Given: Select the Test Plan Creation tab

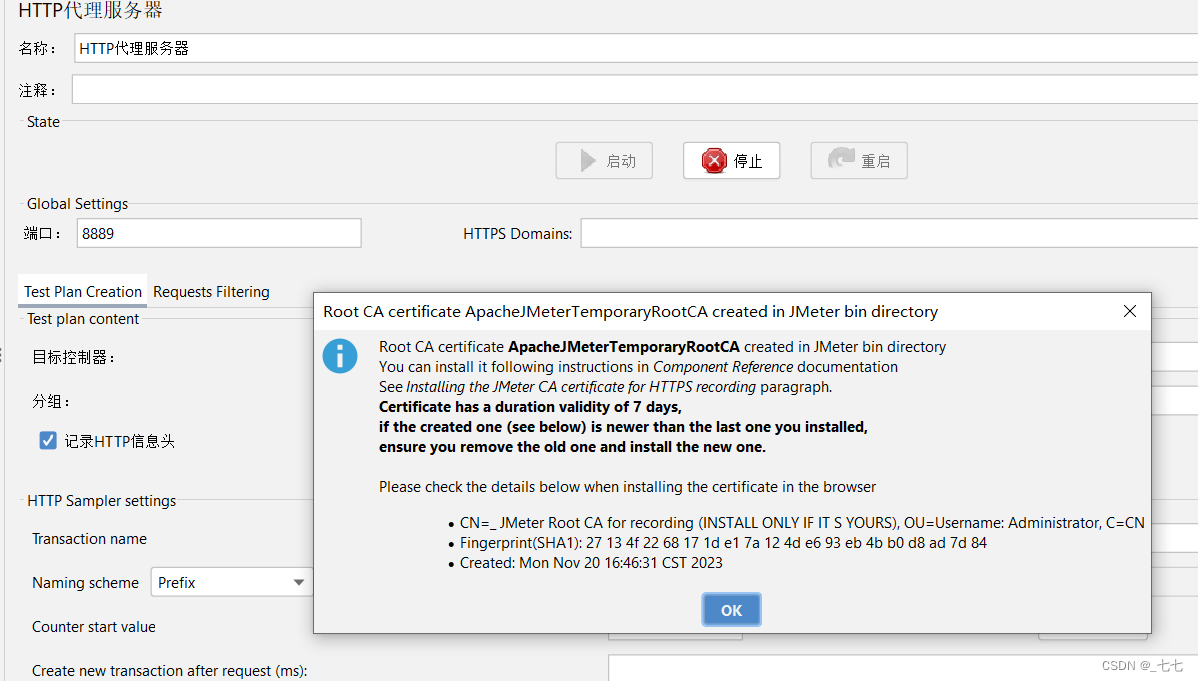Looking at the screenshot, I should pos(83,292).
